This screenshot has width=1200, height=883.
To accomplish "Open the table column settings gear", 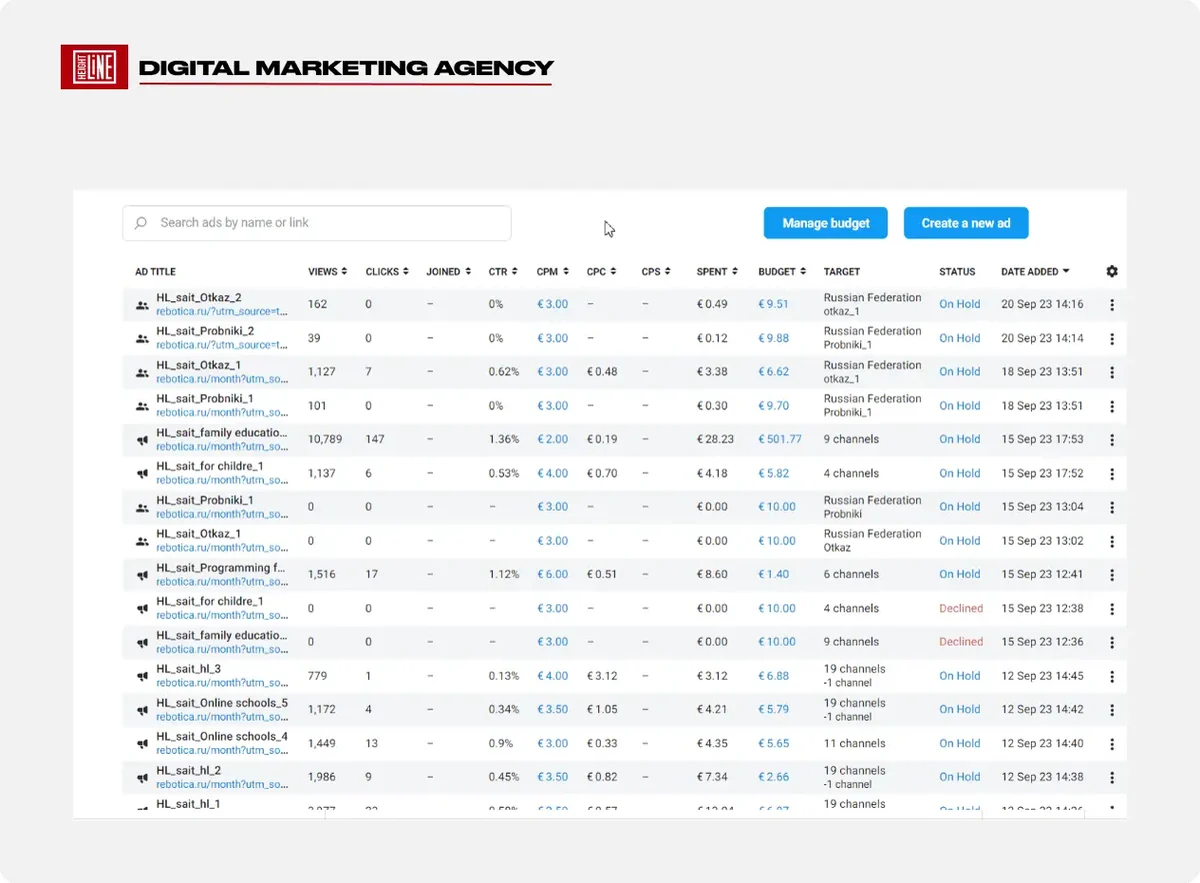I will tap(1112, 271).
